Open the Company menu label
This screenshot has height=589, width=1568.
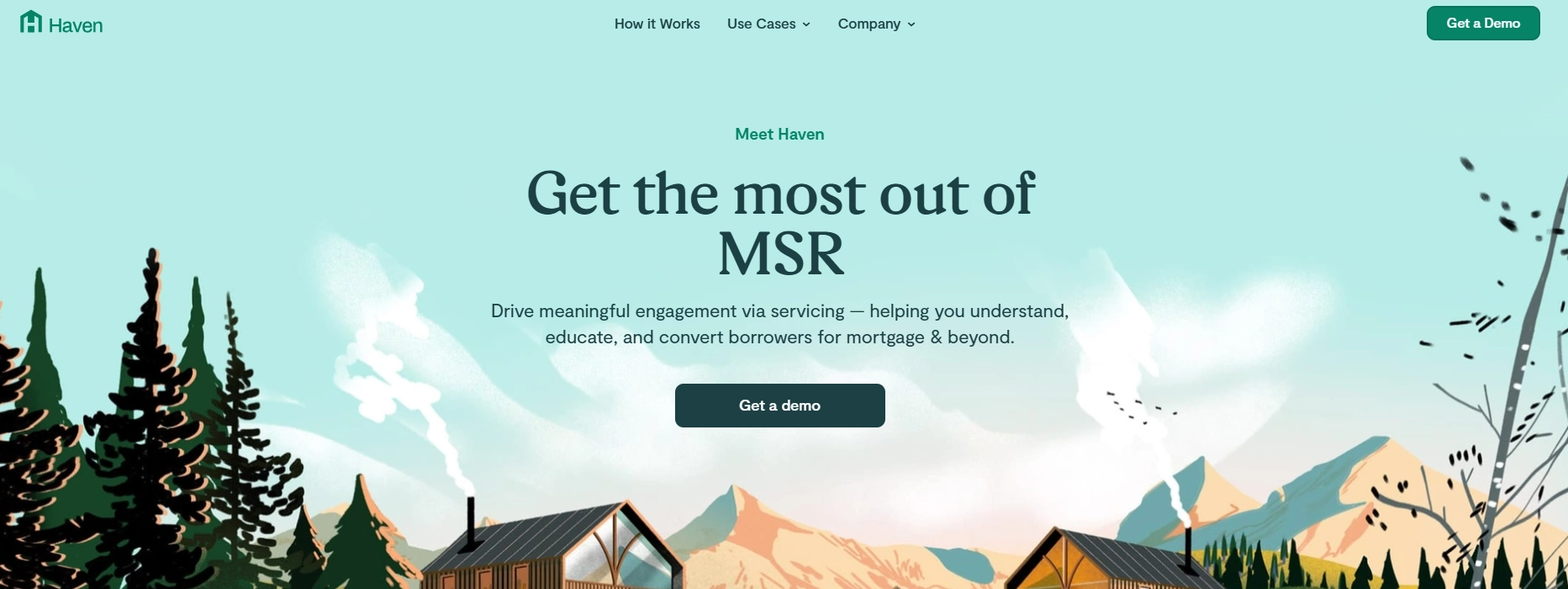(x=868, y=24)
